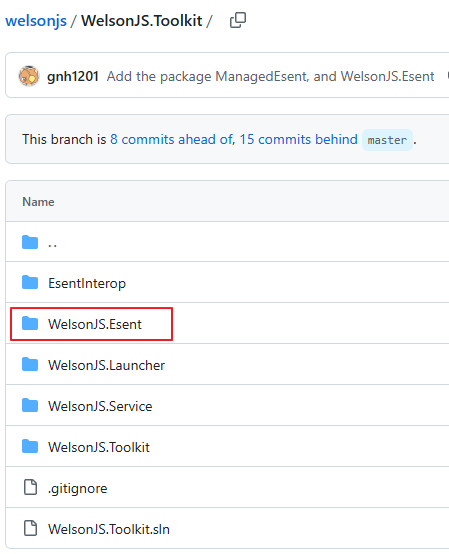Click the WelsonJS.Launcher folder icon
Viewport: 449px width, 554px height.
tap(30, 365)
